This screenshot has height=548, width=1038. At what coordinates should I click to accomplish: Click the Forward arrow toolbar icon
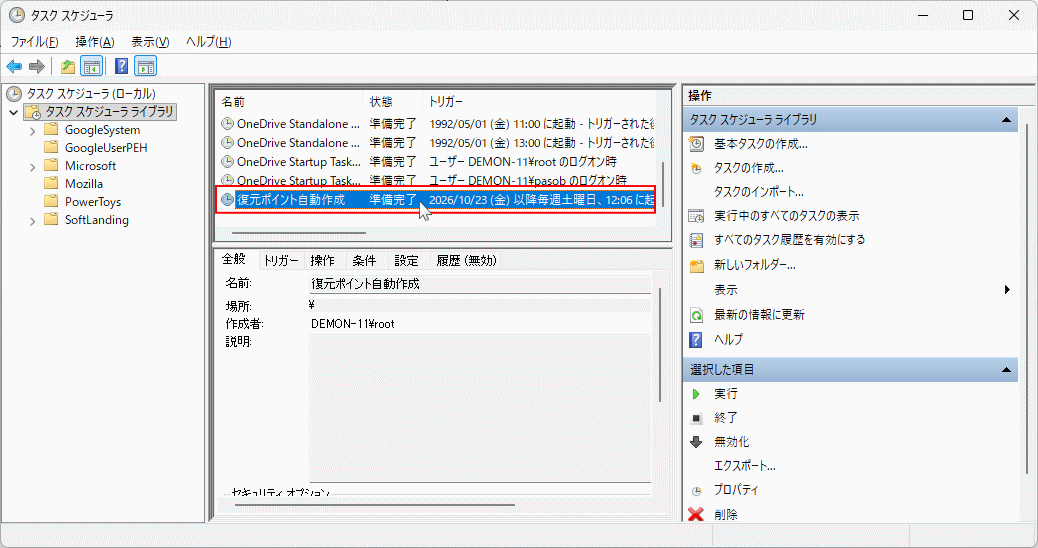37,66
